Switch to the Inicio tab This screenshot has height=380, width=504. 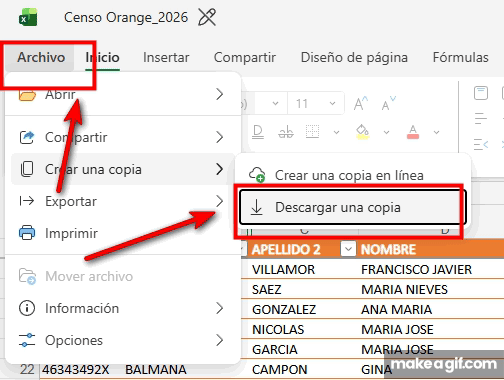tap(102, 57)
